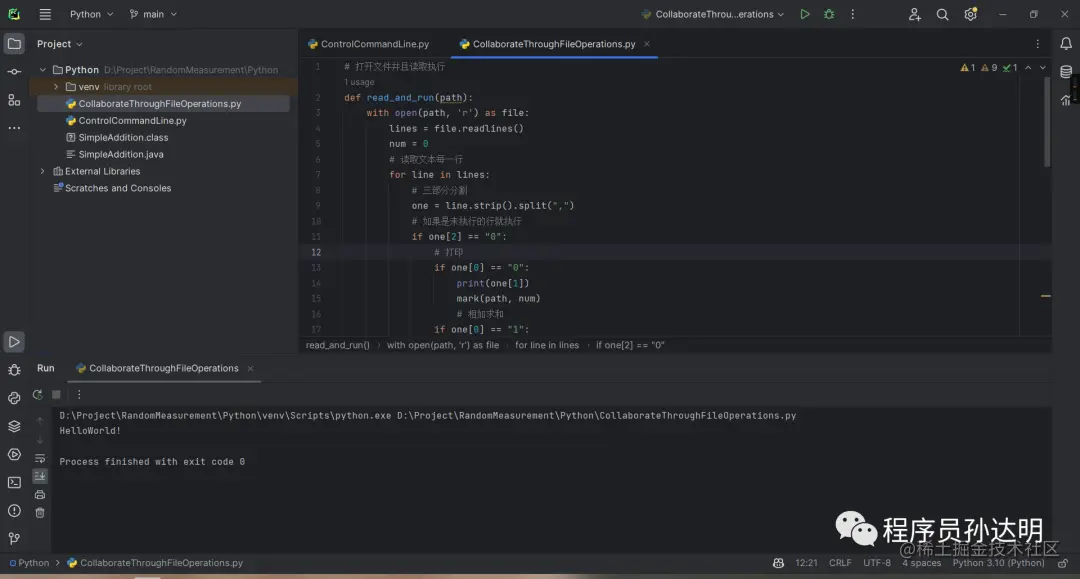The image size is (1080, 579).
Task: Click the '1 usage' inlay hint
Action: [359, 82]
